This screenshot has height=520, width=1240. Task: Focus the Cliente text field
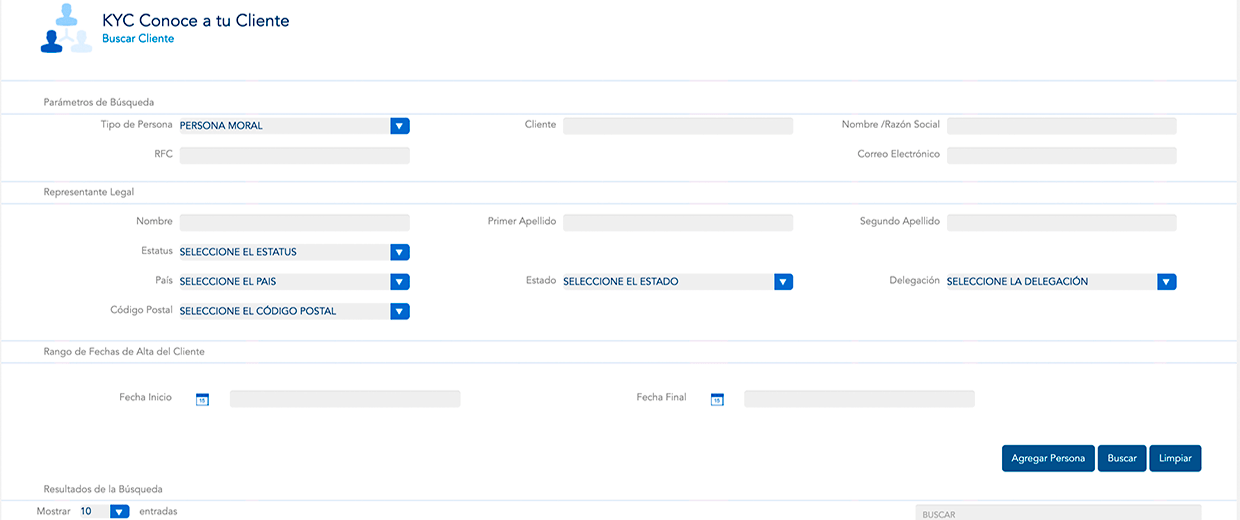pyautogui.click(x=677, y=126)
